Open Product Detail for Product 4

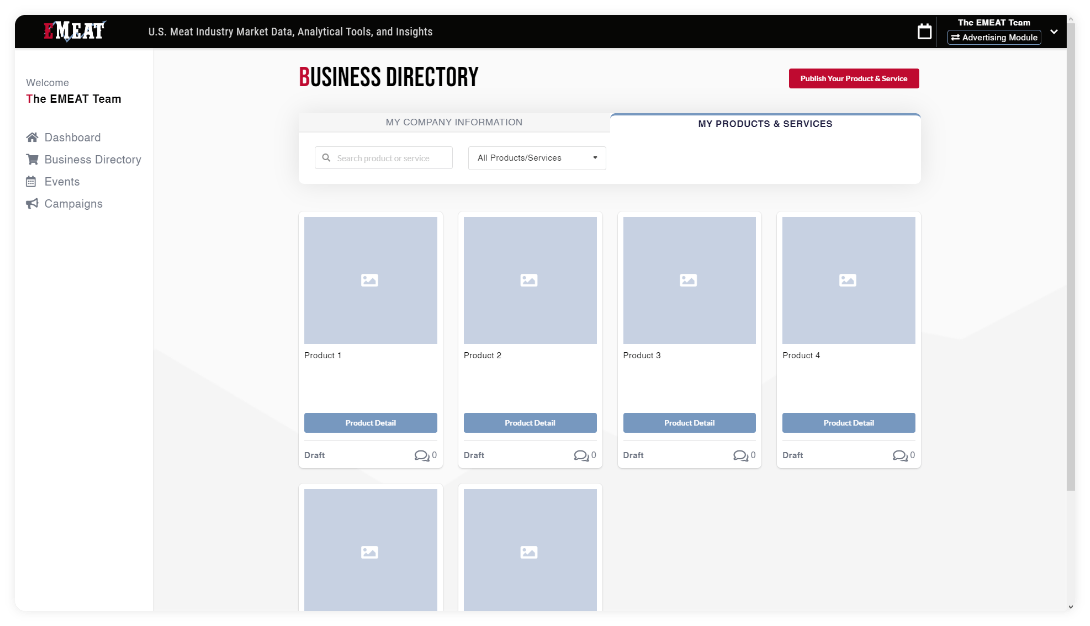coord(848,423)
